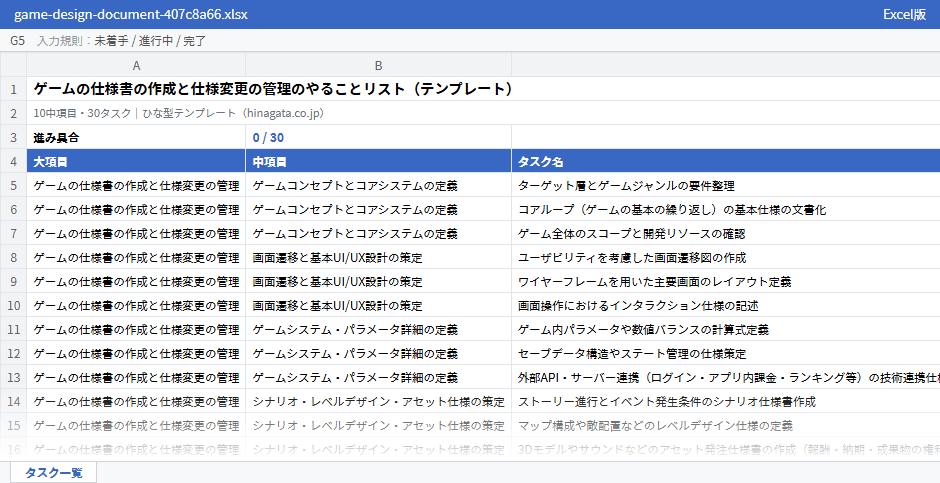Open the タスク一覧 sheet tab
The height and width of the screenshot is (483, 940).
[x=53, y=472]
